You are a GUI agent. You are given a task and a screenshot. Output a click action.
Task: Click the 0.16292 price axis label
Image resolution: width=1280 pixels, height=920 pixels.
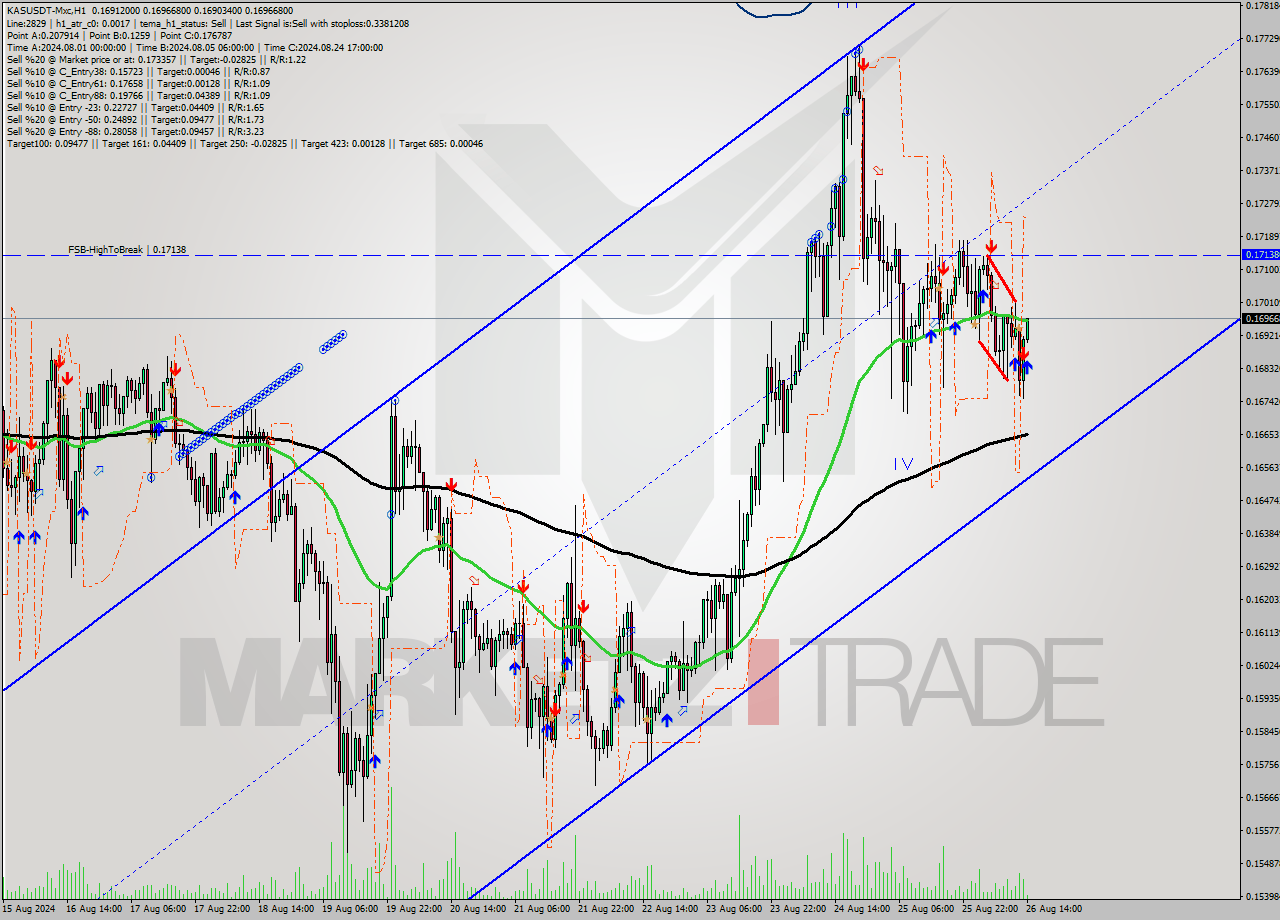tap(1263, 567)
